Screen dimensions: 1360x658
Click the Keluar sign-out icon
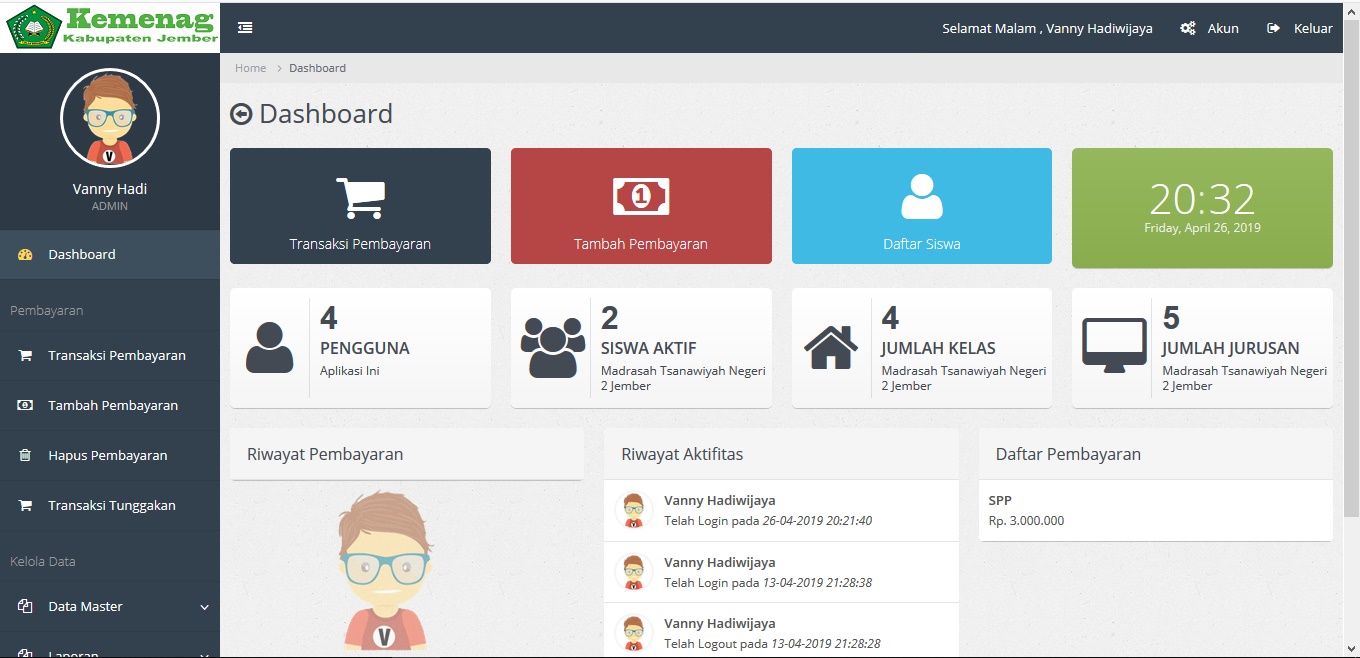(1273, 28)
